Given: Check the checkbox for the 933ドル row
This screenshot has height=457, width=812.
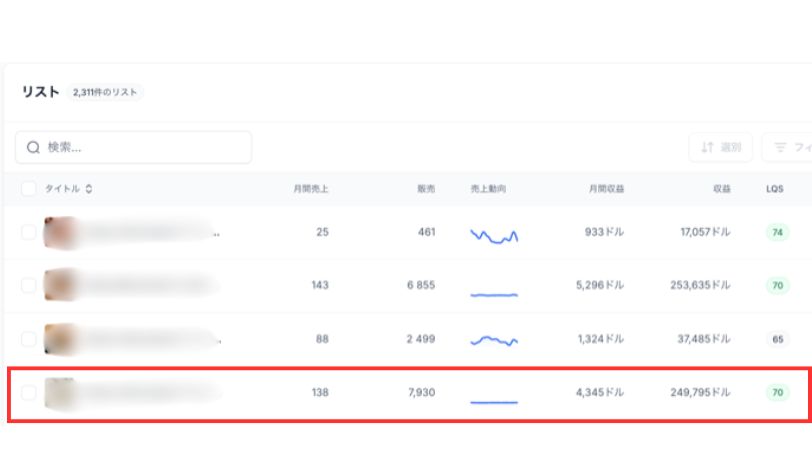Looking at the screenshot, I should point(28,232).
